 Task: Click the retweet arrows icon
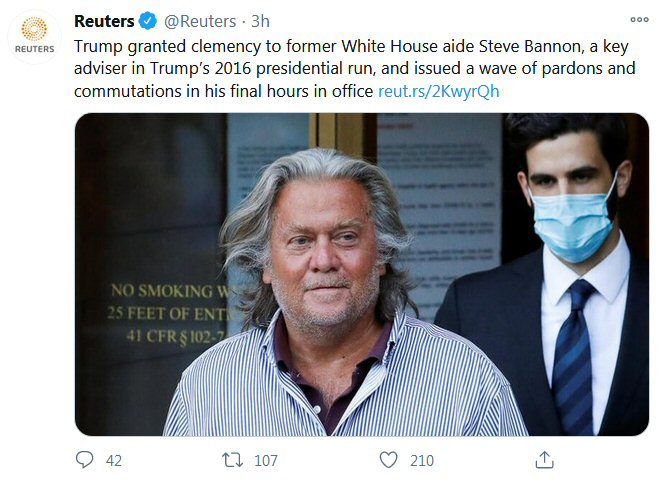(x=231, y=459)
